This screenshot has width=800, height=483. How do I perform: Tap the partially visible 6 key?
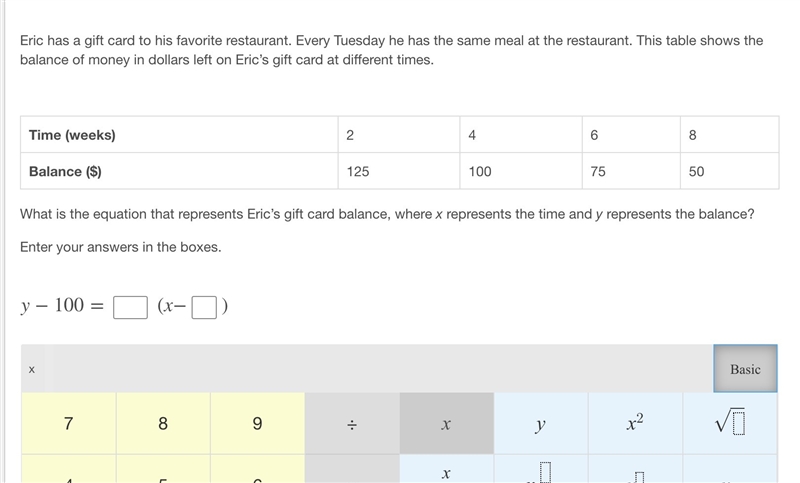click(257, 469)
